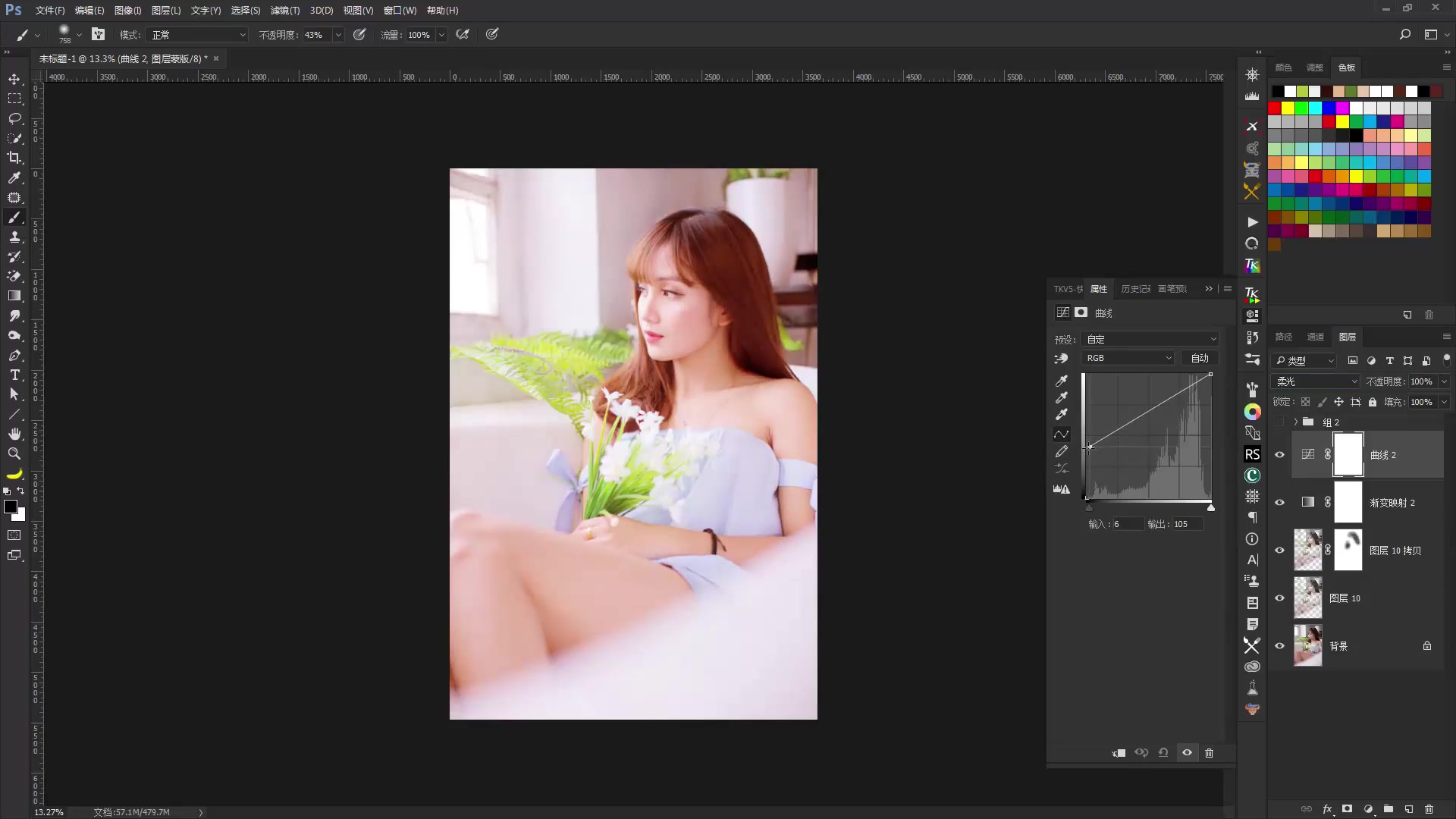Select the Hand tool
Viewport: 1456px width, 819px height.
tap(14, 434)
